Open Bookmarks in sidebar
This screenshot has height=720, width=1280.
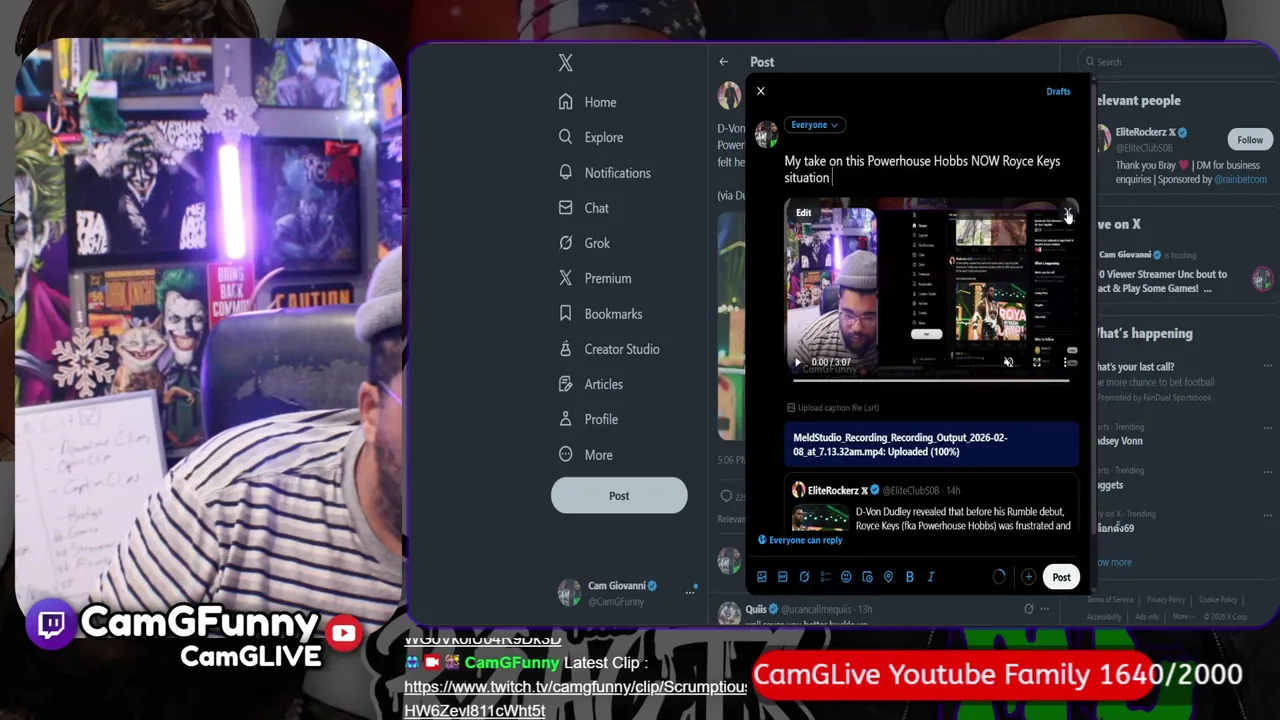point(600,314)
